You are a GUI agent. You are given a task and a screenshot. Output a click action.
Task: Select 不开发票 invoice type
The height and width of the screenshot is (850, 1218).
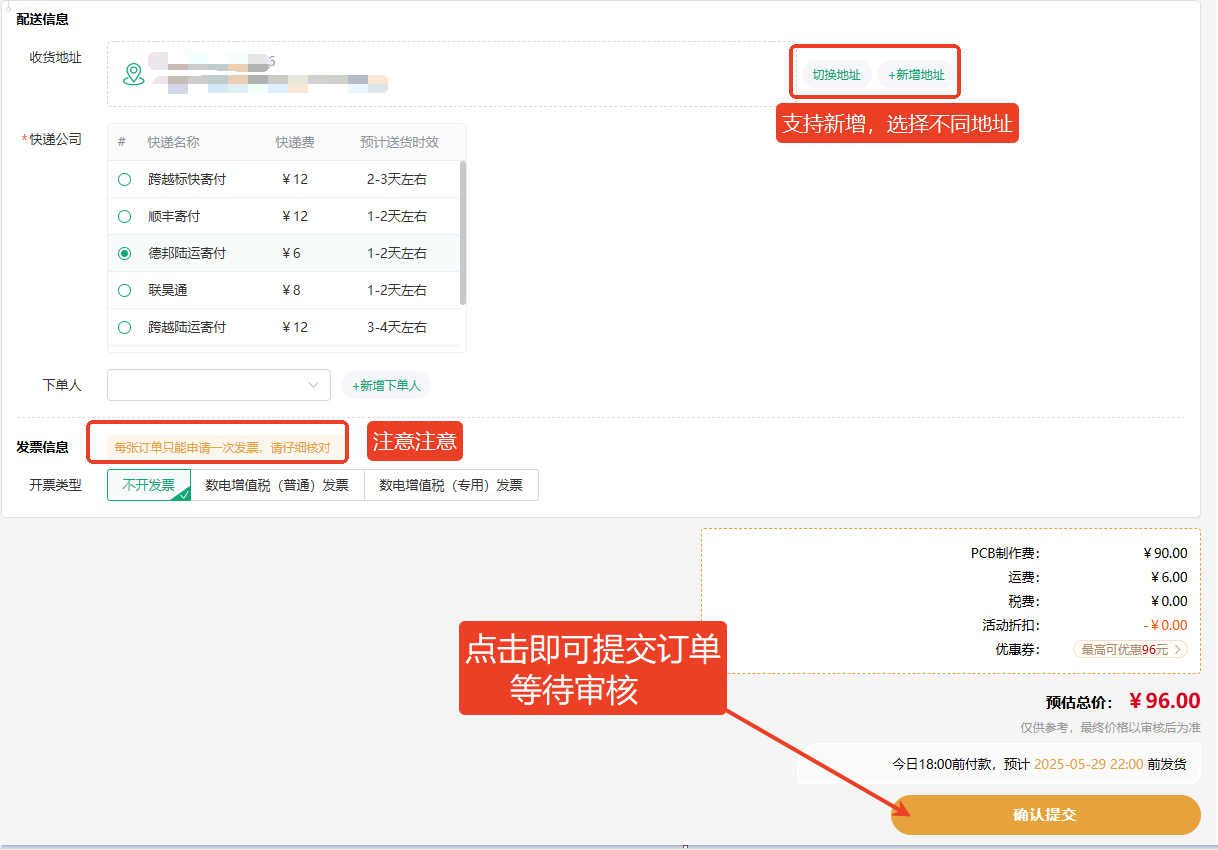click(148, 485)
